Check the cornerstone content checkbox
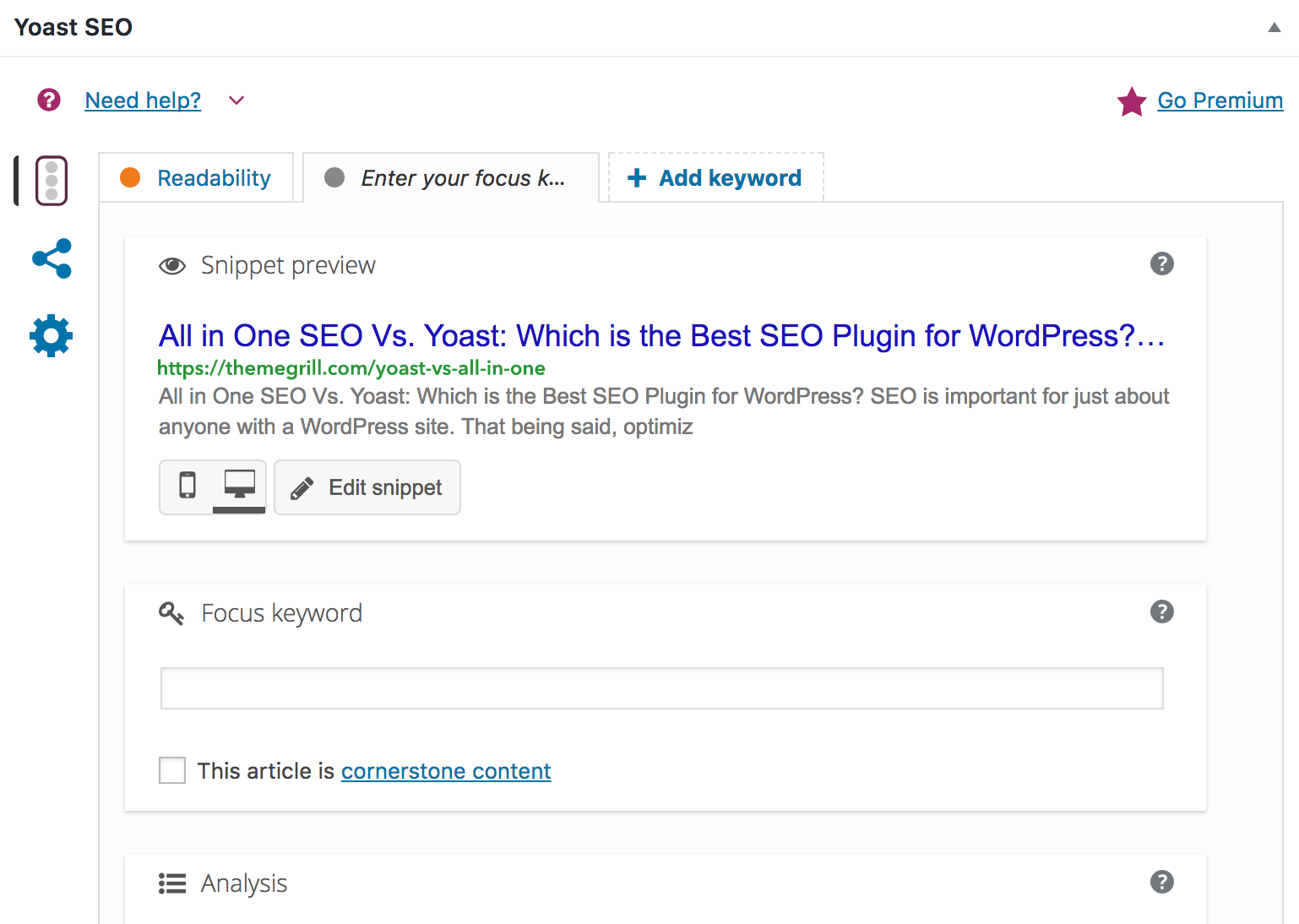This screenshot has height=924, width=1299. coord(172,770)
